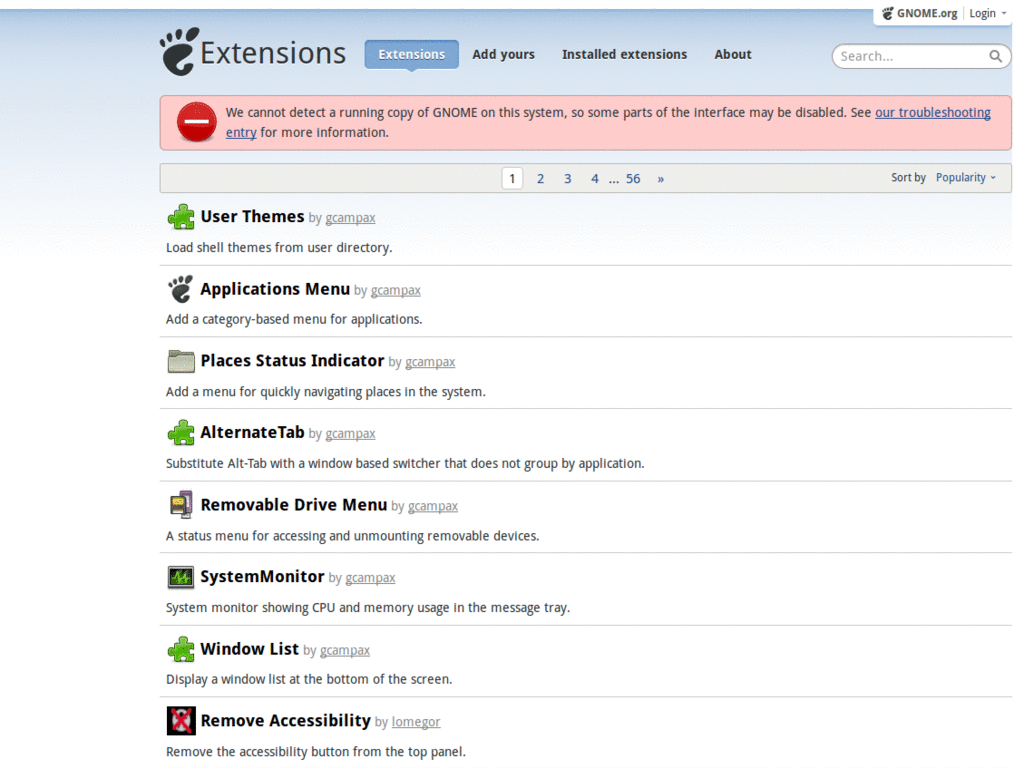Image resolution: width=1024 pixels, height=768 pixels.
Task: Expand the Login dropdown
Action: [x=987, y=13]
